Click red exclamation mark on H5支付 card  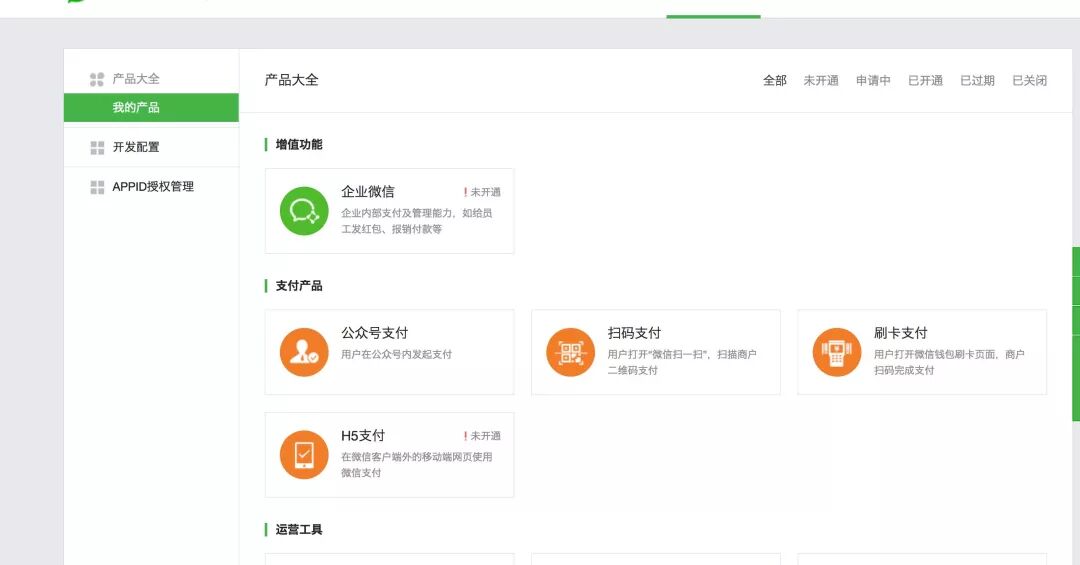tap(466, 436)
